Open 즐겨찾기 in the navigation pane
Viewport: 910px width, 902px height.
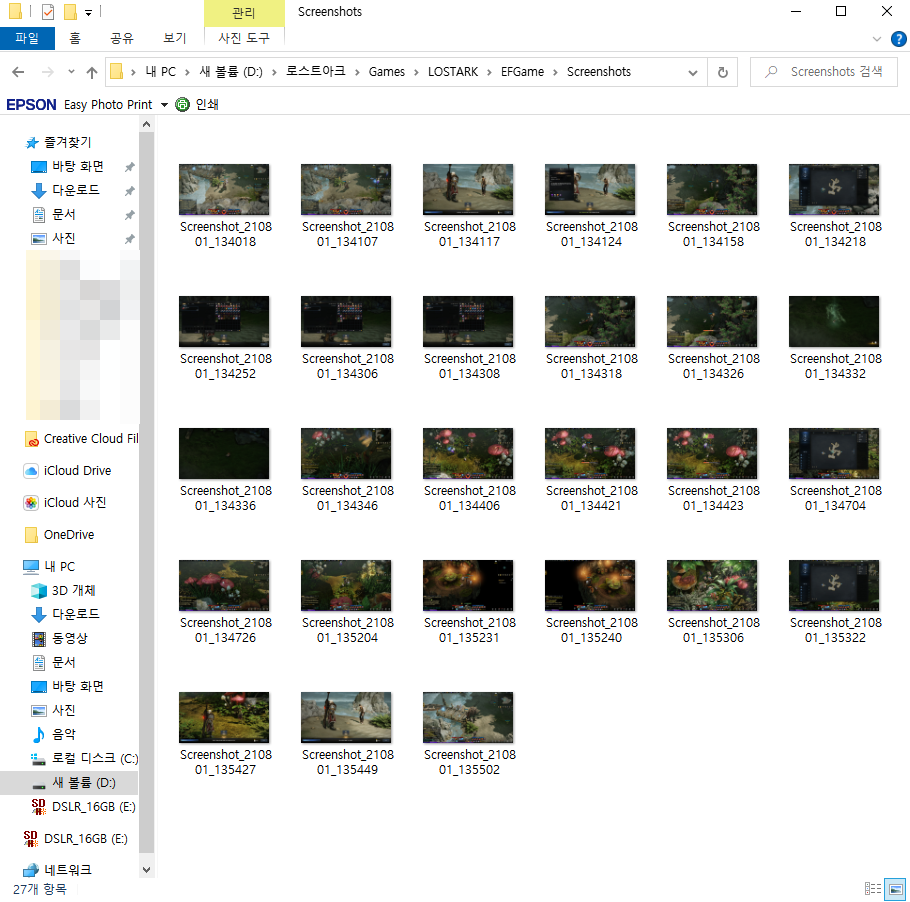(58, 142)
